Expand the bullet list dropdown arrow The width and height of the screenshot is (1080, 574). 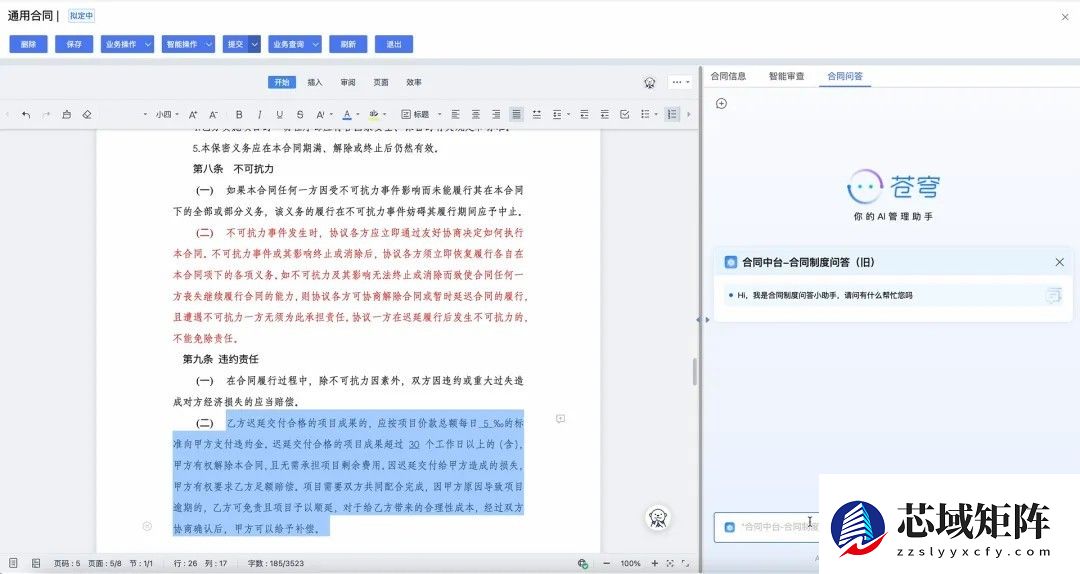656,114
